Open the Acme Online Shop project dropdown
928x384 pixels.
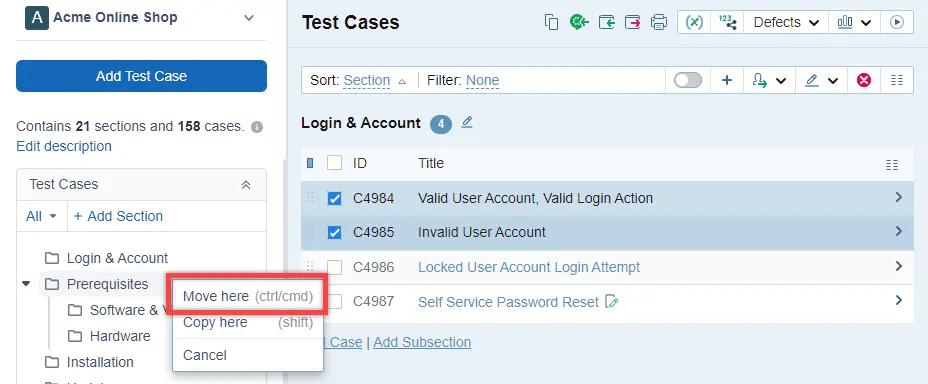[x=249, y=18]
